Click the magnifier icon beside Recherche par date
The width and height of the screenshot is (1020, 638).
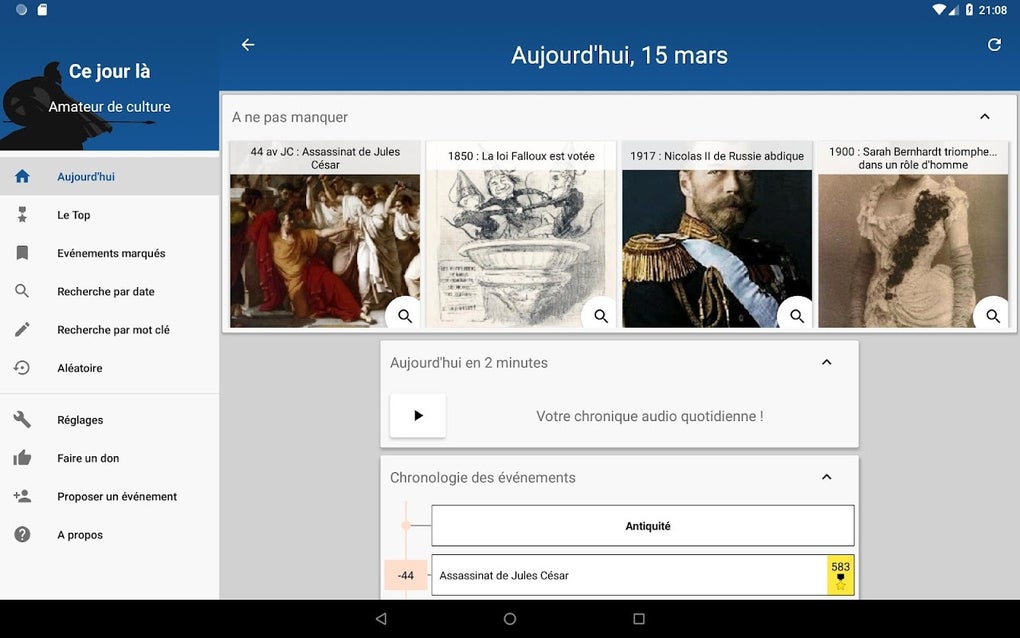coord(22,291)
